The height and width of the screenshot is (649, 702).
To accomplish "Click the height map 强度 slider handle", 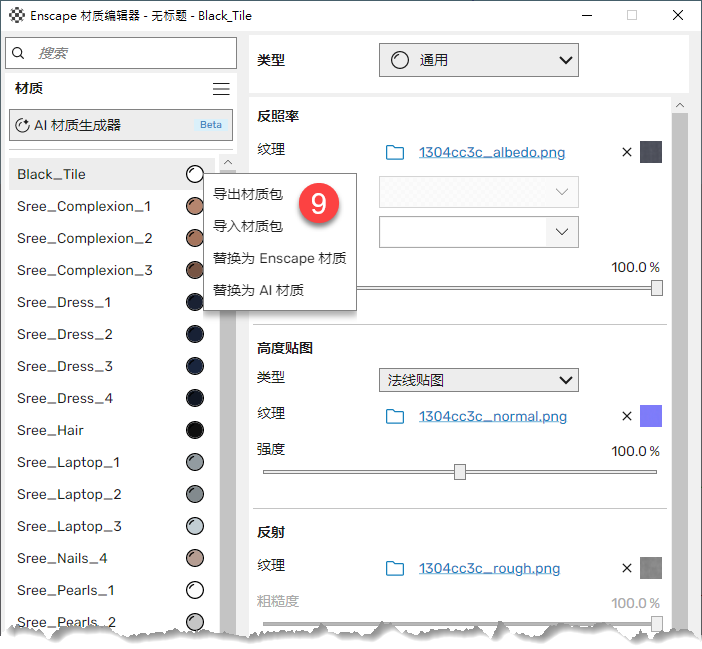I will click(x=460, y=472).
